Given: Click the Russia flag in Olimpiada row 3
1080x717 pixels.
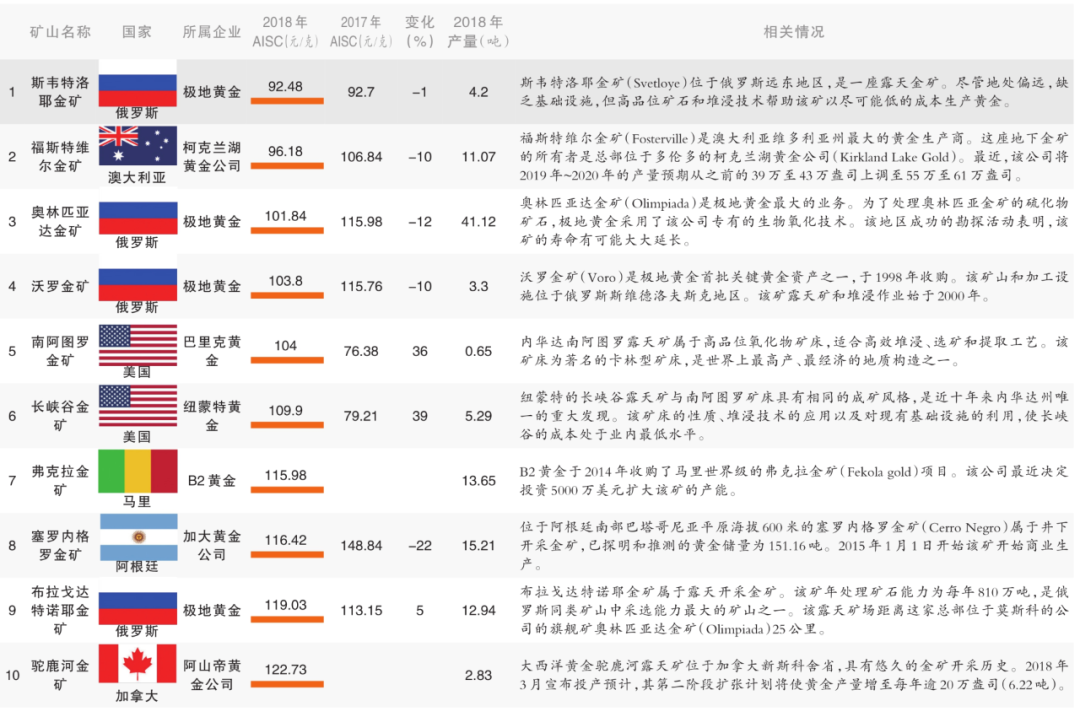Looking at the screenshot, I should (x=138, y=218).
